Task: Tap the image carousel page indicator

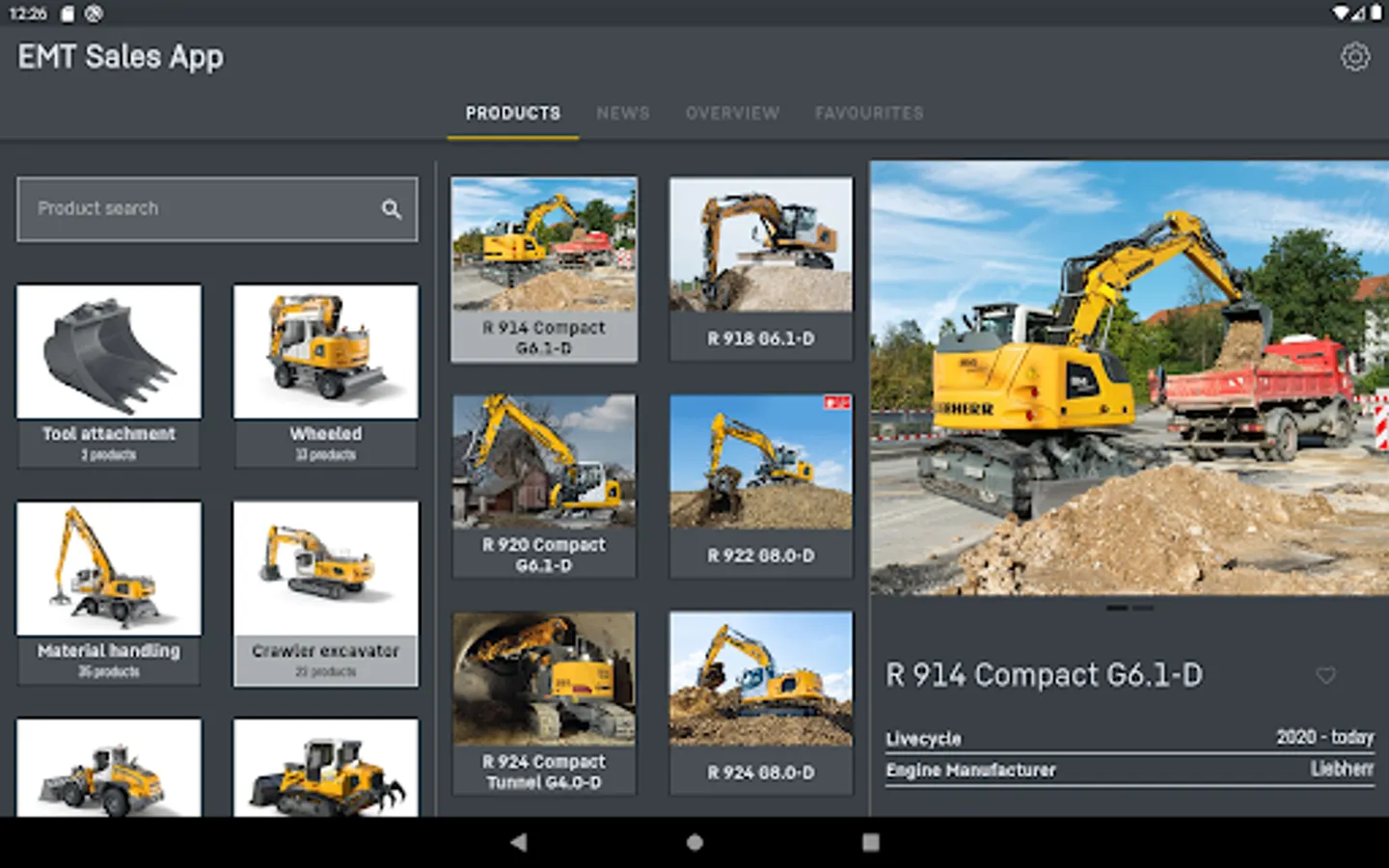Action: (1130, 609)
